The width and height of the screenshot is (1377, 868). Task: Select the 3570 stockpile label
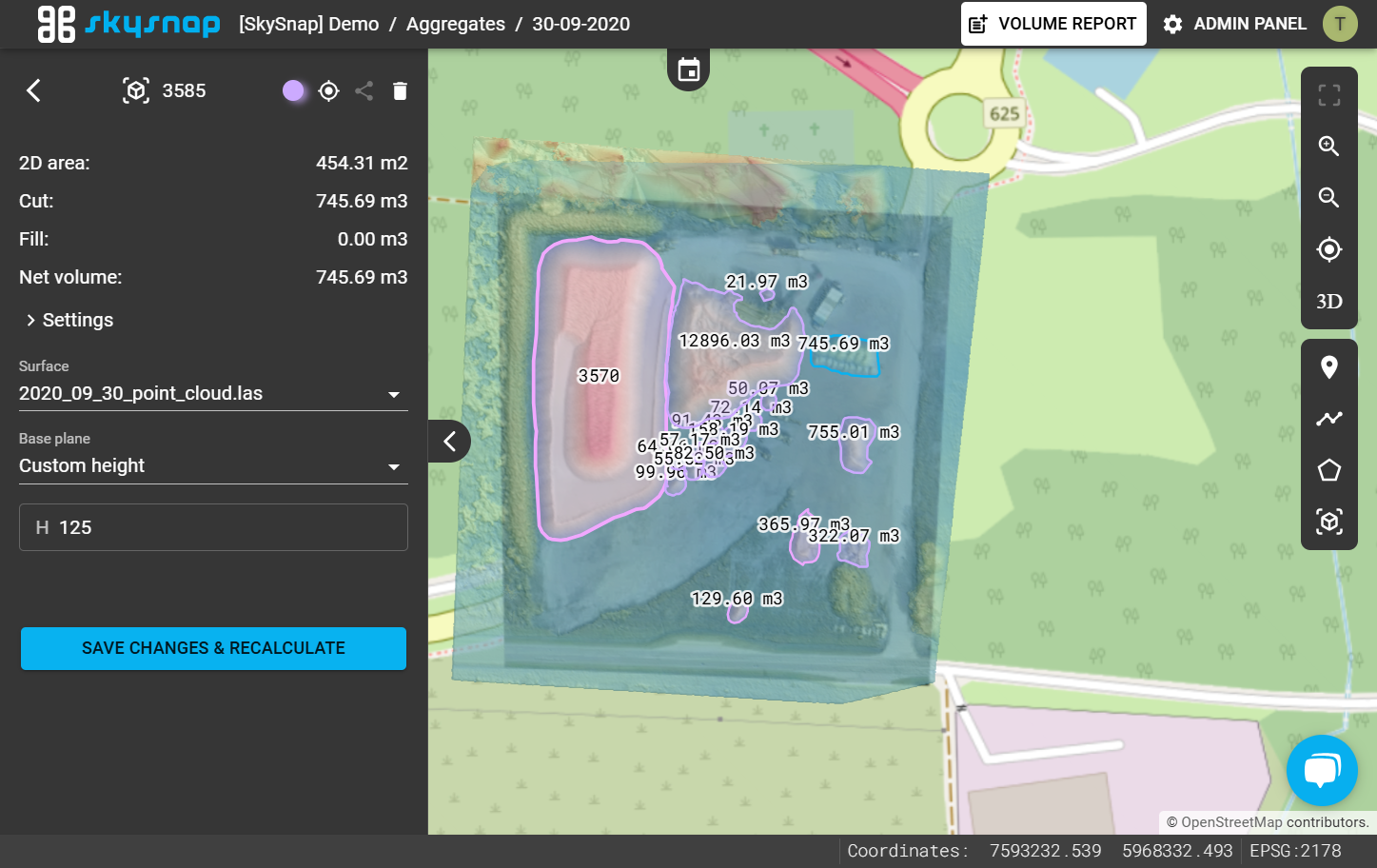[x=599, y=376]
